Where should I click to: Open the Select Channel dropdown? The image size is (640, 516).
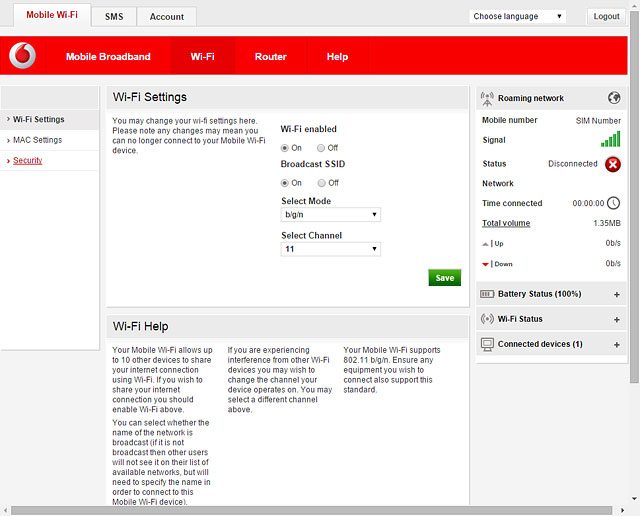click(330, 249)
